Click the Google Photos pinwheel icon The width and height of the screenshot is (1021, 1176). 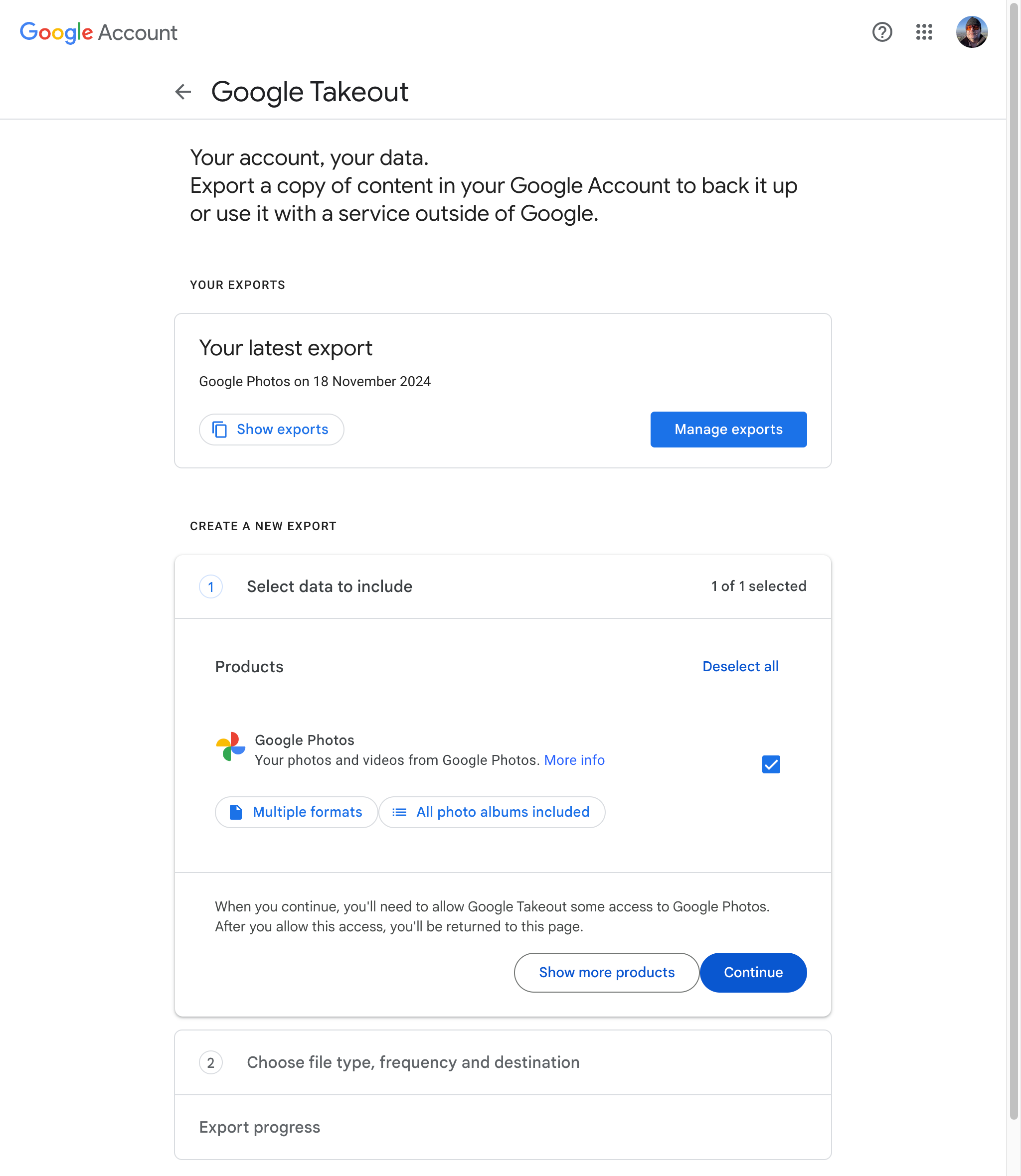230,748
